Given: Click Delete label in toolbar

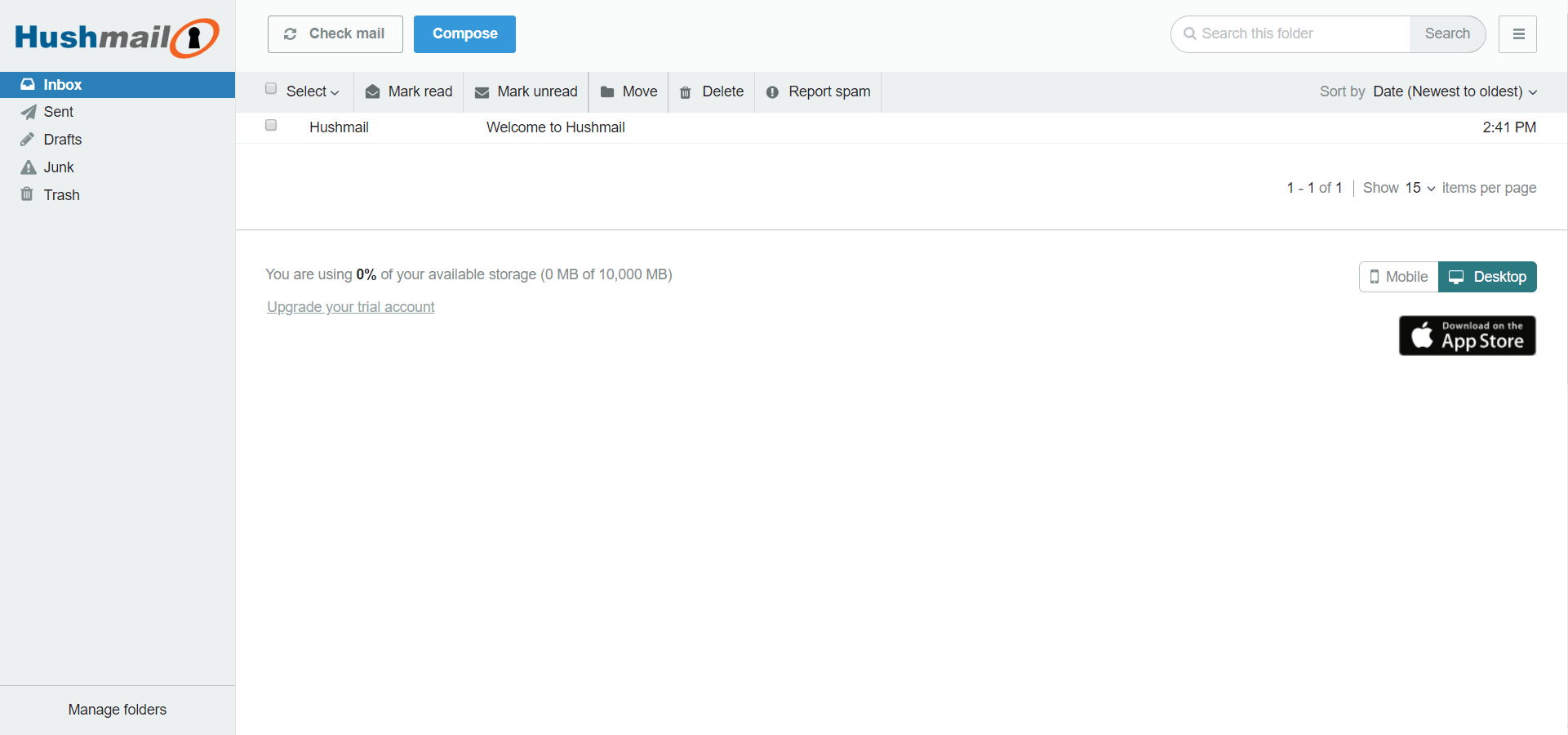Looking at the screenshot, I should click(x=723, y=91).
